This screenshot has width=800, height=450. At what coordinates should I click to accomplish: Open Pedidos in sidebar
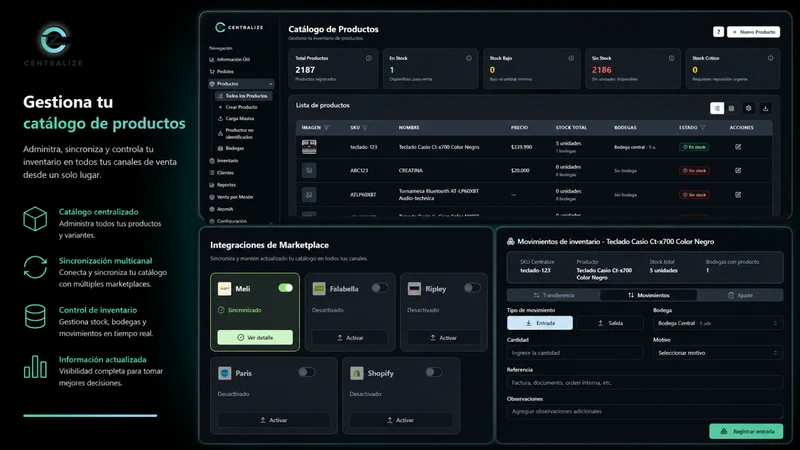click(222, 71)
